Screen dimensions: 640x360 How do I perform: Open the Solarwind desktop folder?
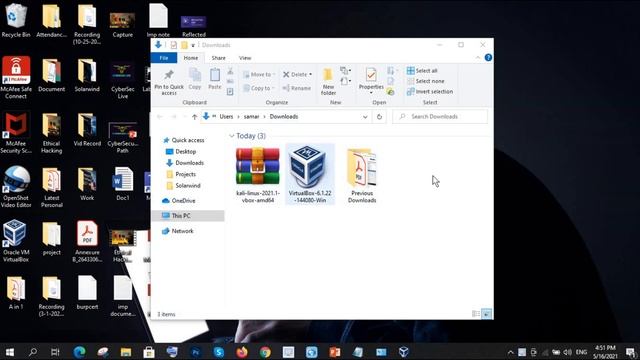click(x=87, y=76)
